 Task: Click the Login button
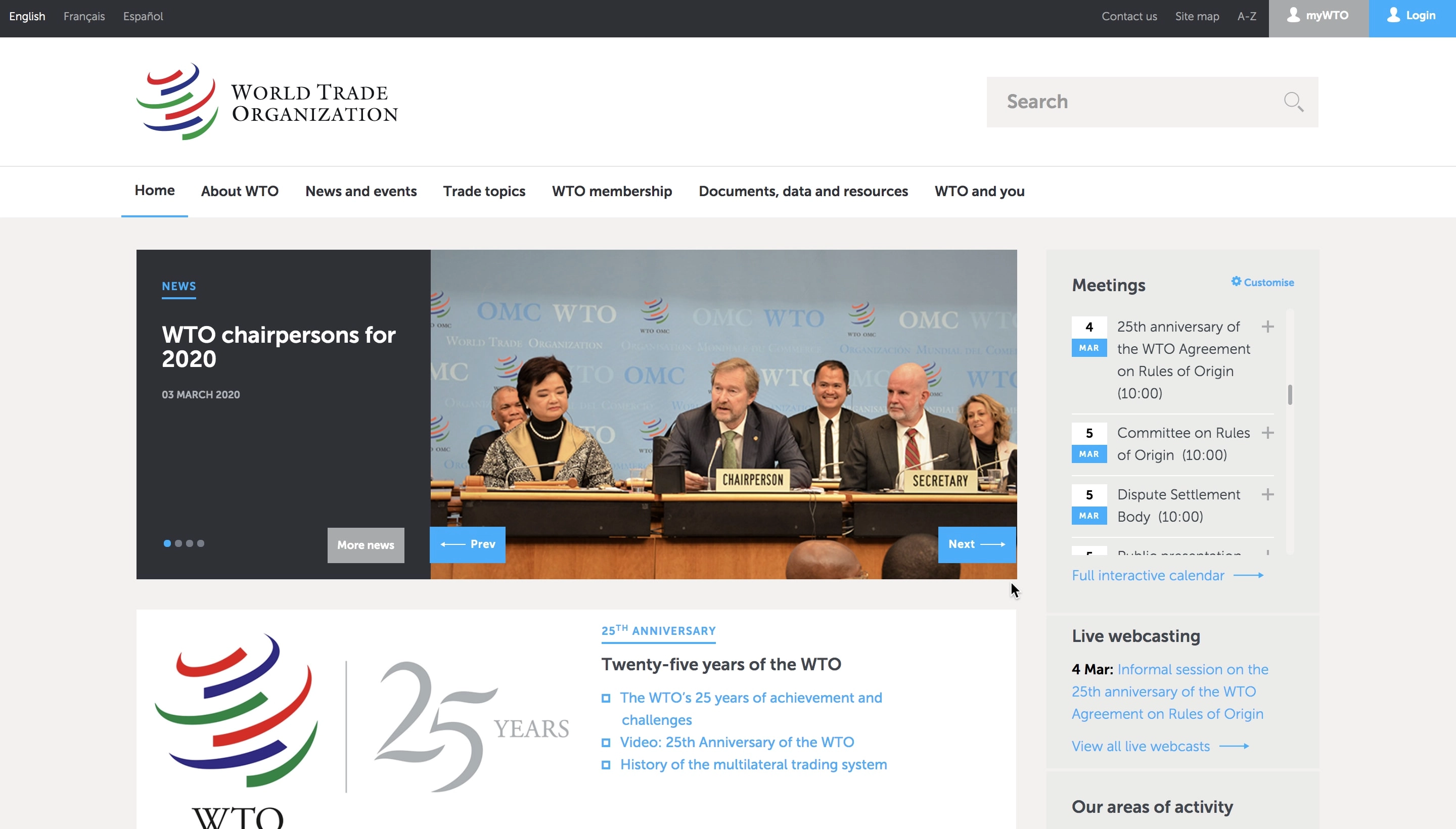point(1412,18)
